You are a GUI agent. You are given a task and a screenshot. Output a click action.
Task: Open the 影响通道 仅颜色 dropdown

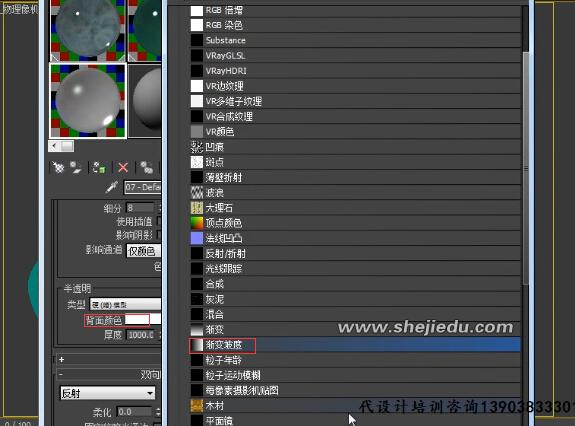click(143, 251)
